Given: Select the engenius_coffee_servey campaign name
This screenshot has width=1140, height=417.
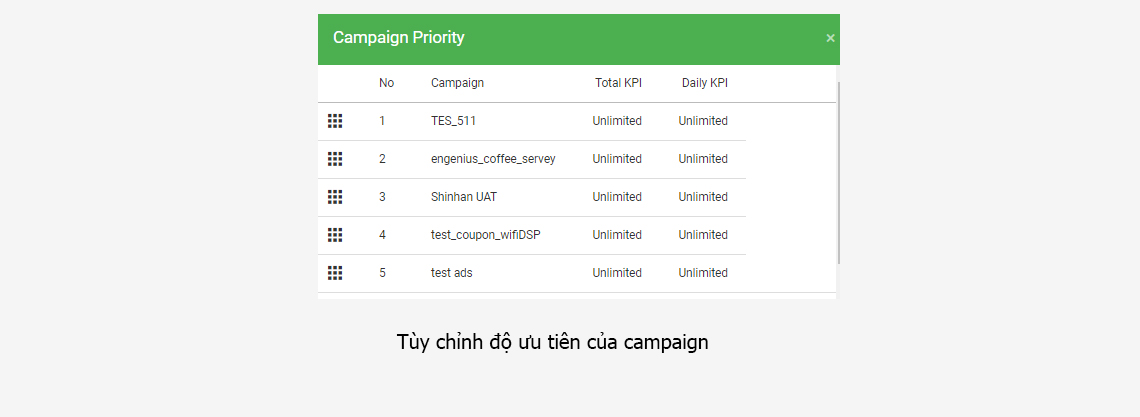Looking at the screenshot, I should coord(493,159).
